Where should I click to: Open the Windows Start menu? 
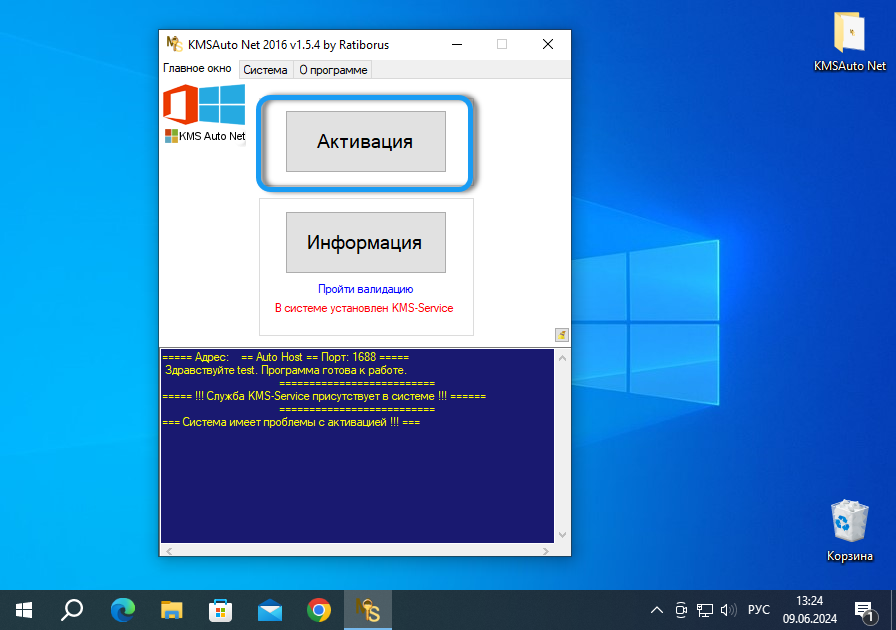click(24, 610)
